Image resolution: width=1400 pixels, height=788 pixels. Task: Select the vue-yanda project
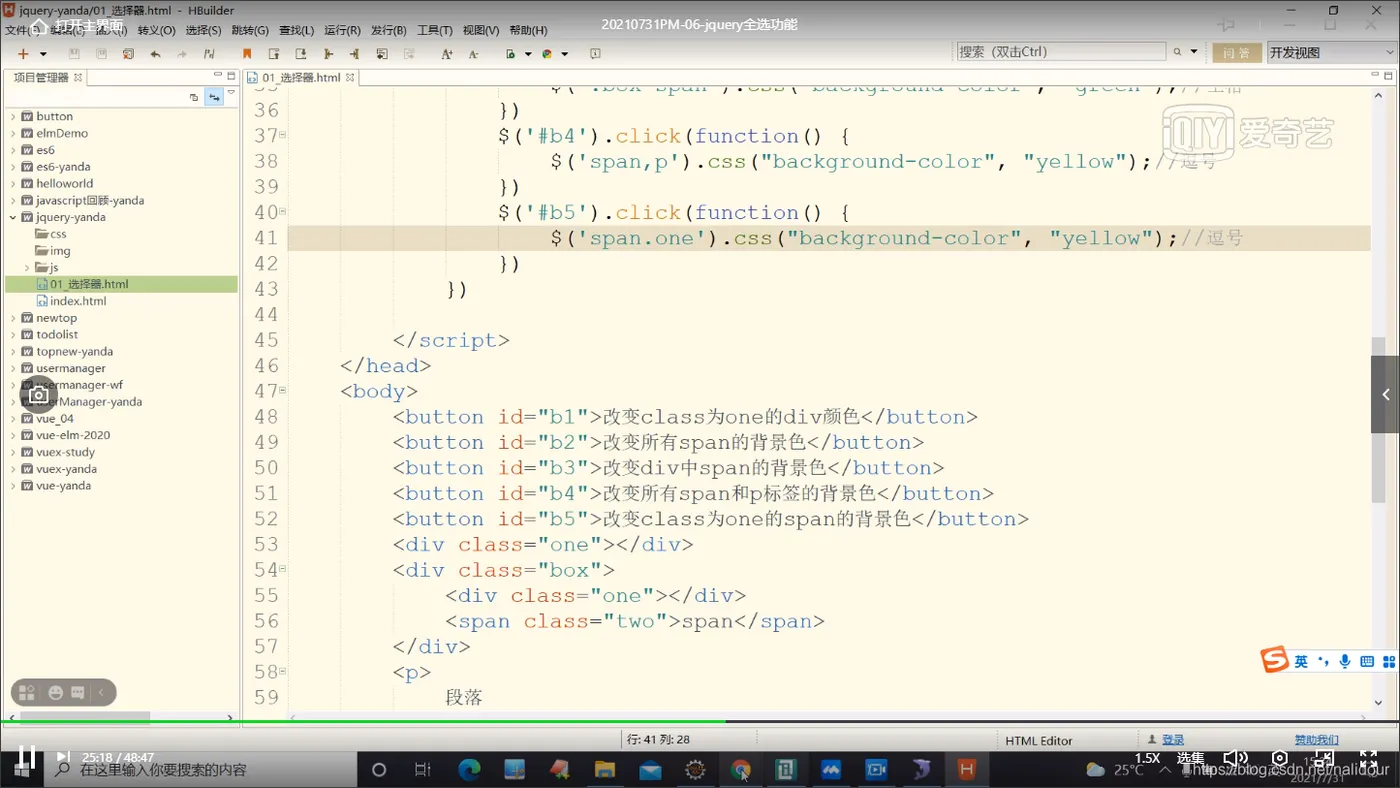click(63, 485)
